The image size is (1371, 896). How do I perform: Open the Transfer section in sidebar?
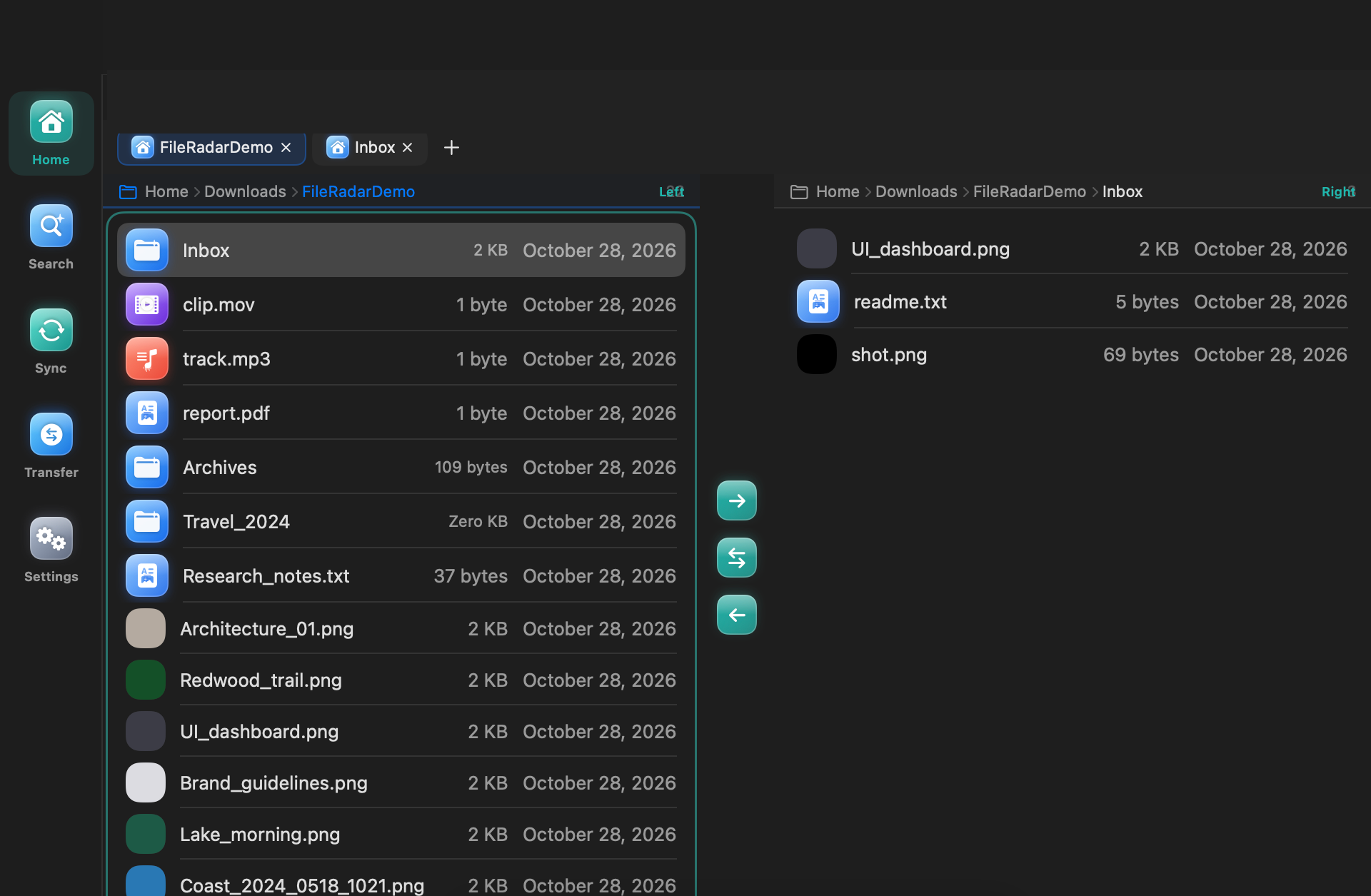(x=51, y=446)
